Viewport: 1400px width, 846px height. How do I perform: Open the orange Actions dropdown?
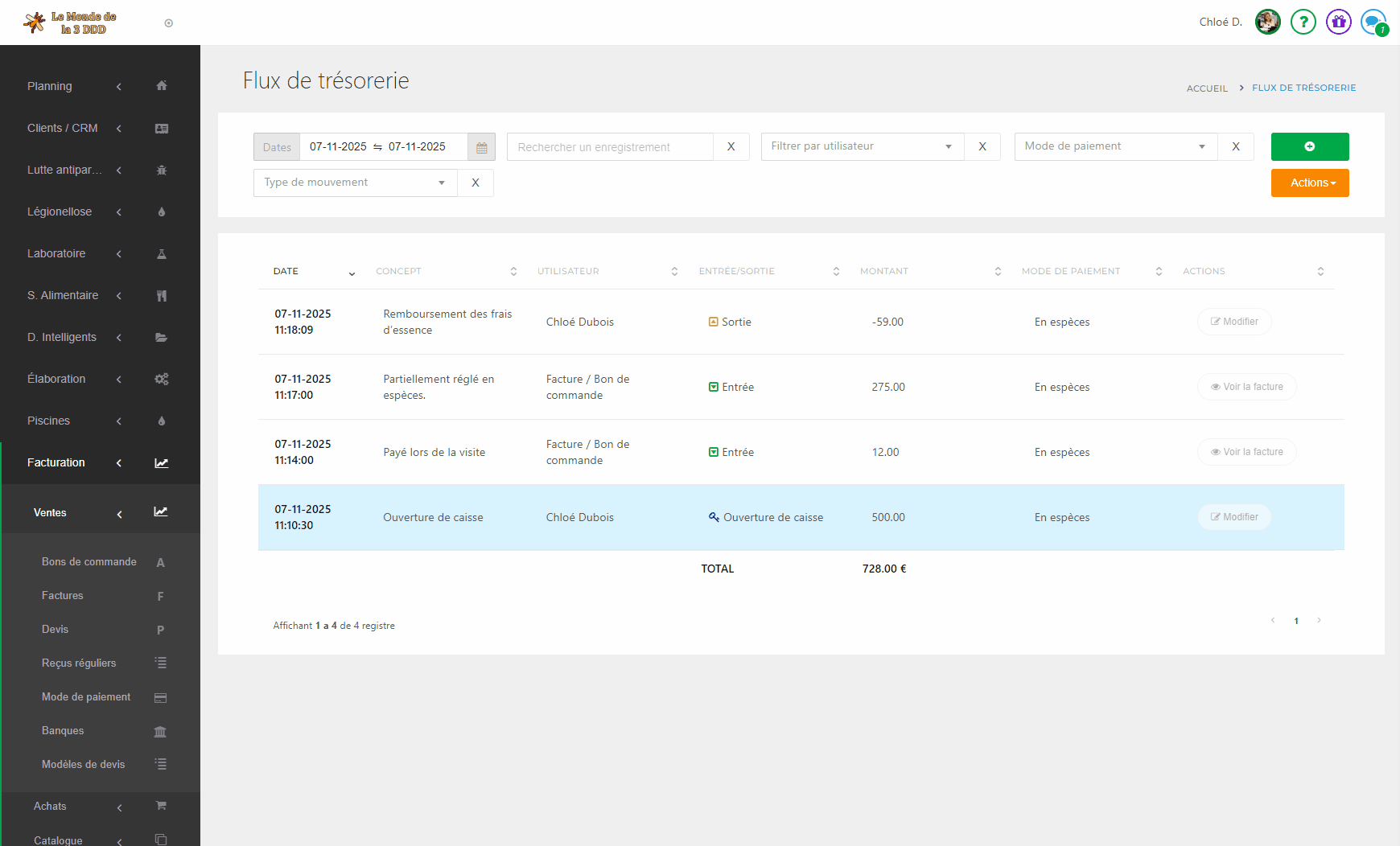click(1309, 183)
